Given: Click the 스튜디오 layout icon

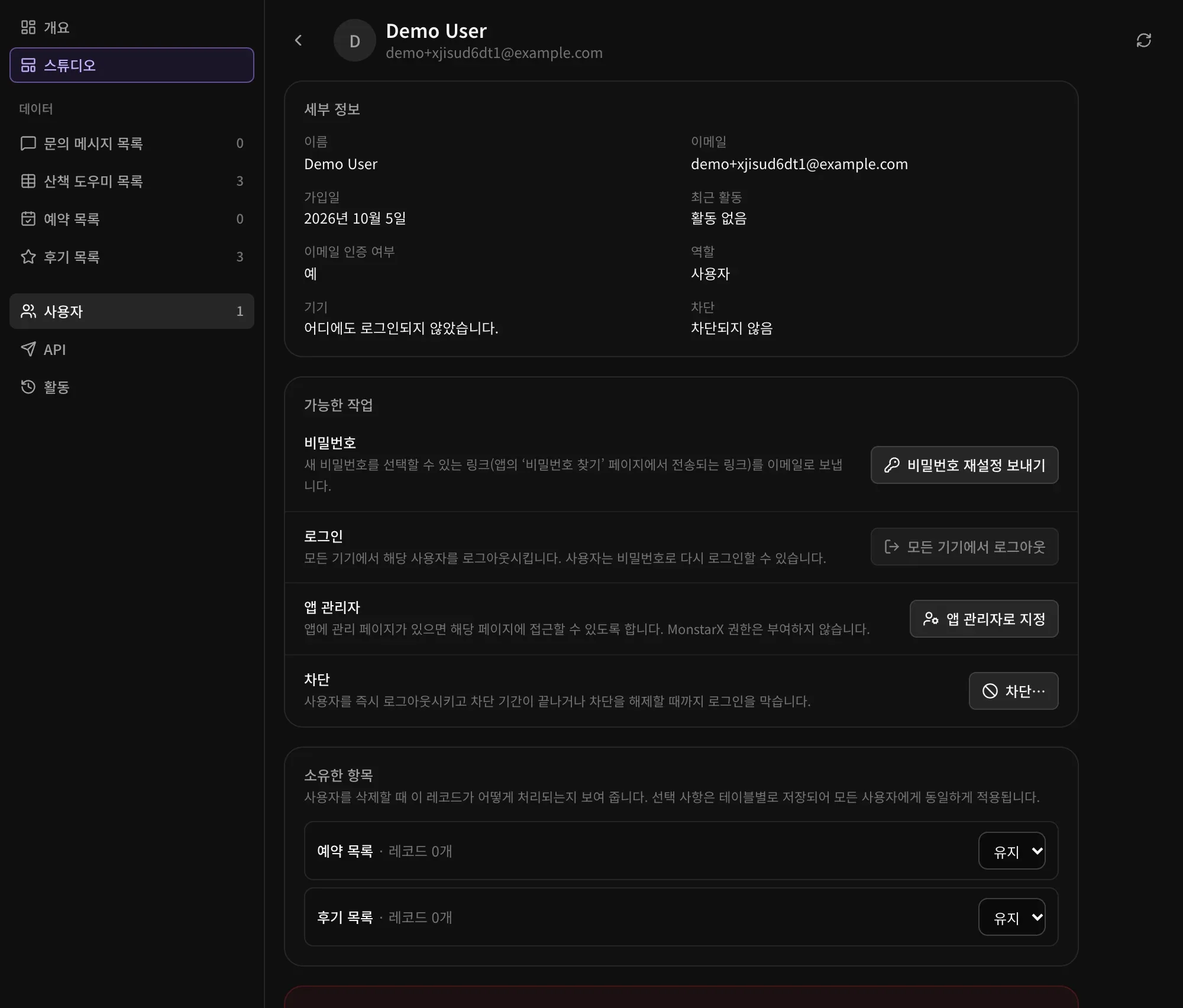Looking at the screenshot, I should click(28, 65).
